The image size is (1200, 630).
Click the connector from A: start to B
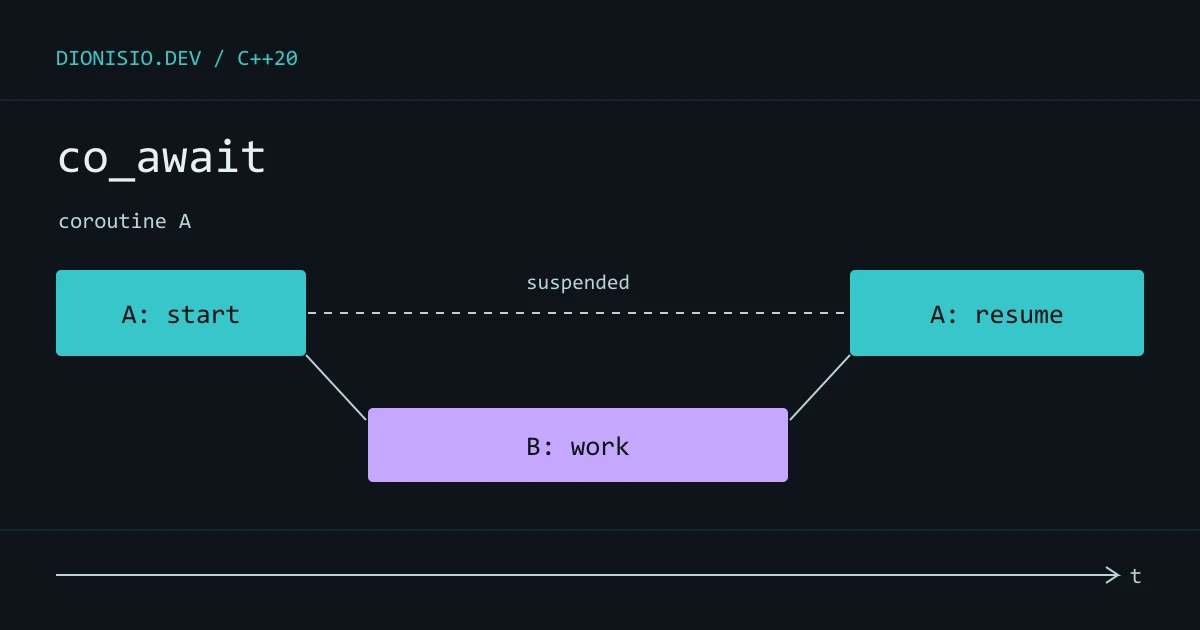[337, 387]
